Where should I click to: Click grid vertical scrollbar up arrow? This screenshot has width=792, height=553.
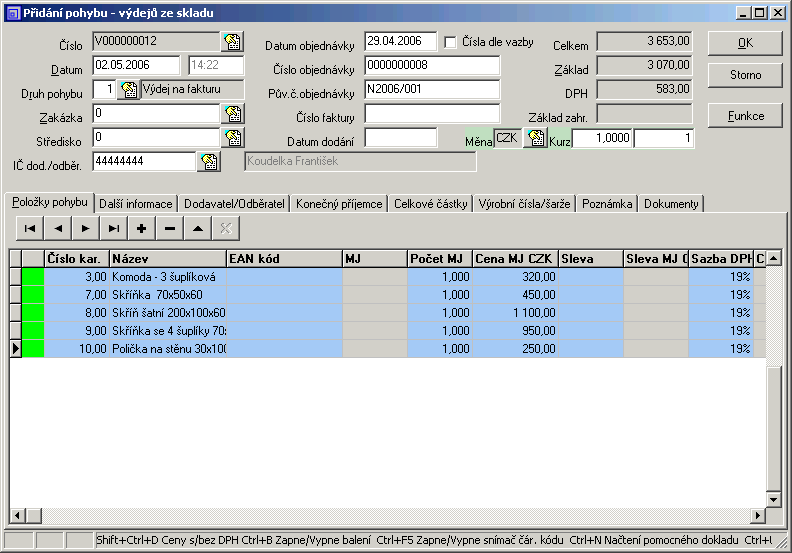(x=773, y=259)
